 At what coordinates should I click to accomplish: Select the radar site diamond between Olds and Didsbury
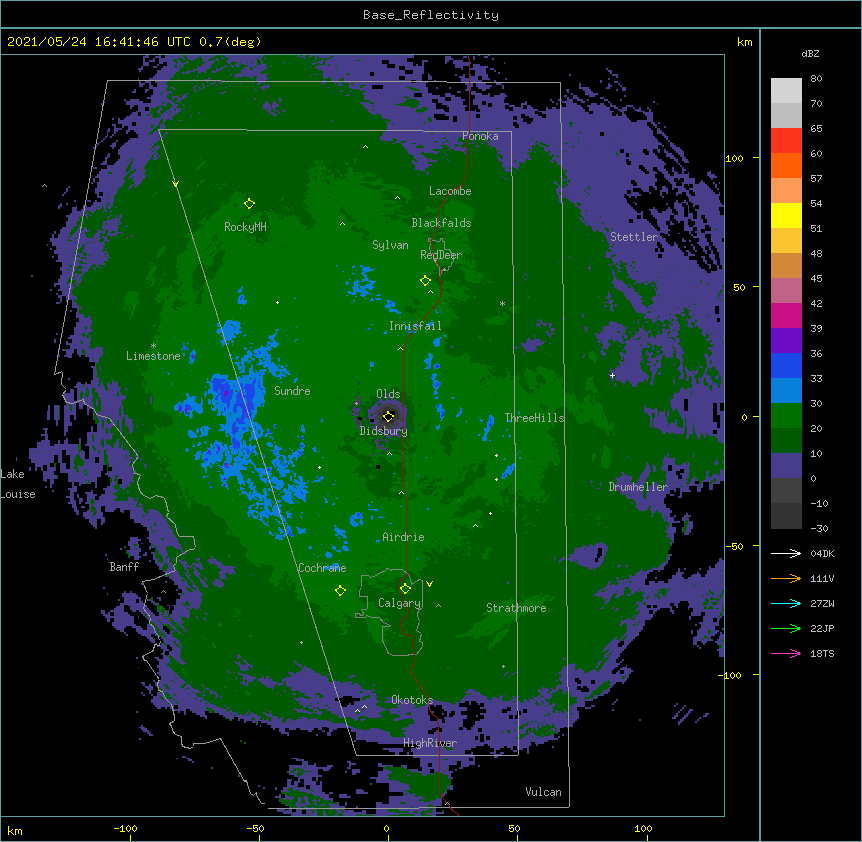(x=389, y=416)
